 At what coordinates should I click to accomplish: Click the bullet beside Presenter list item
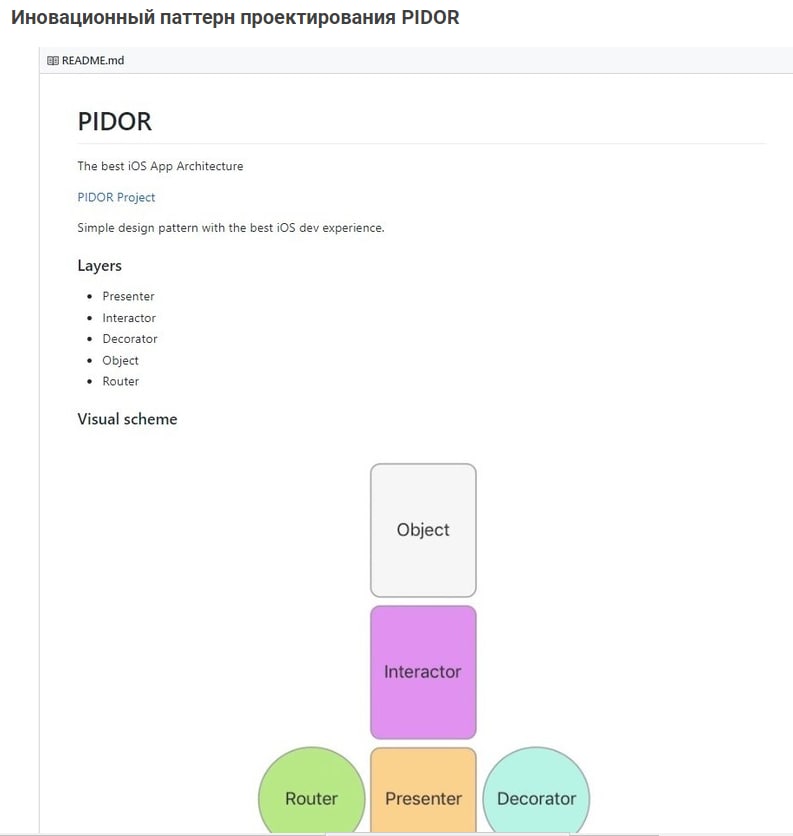point(90,297)
